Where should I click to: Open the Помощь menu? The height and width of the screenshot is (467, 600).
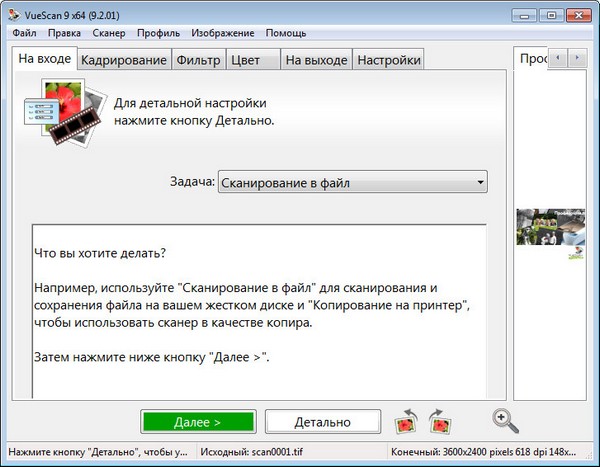[x=287, y=33]
